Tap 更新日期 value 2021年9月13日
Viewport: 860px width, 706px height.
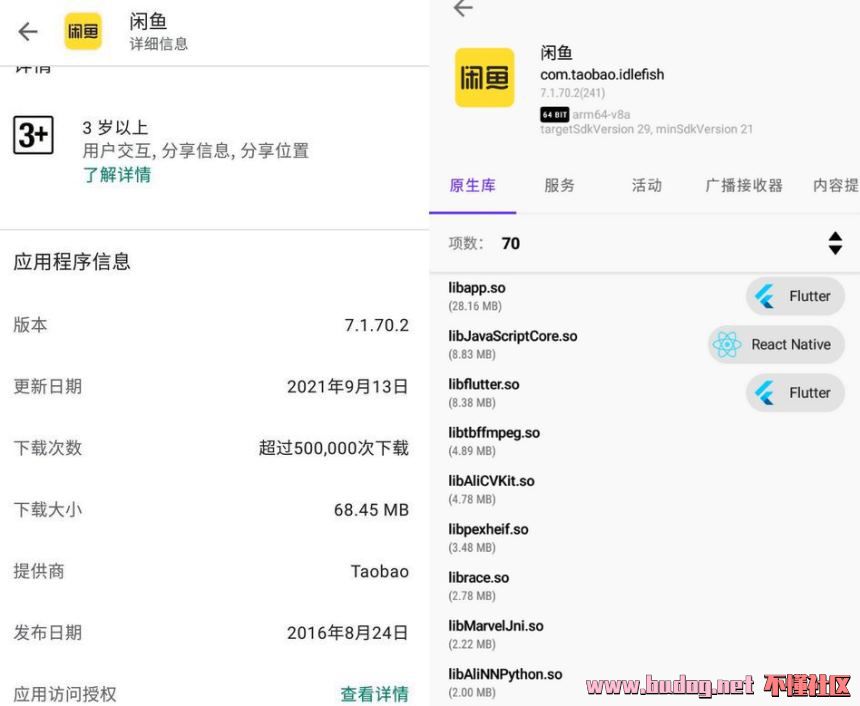(x=348, y=387)
